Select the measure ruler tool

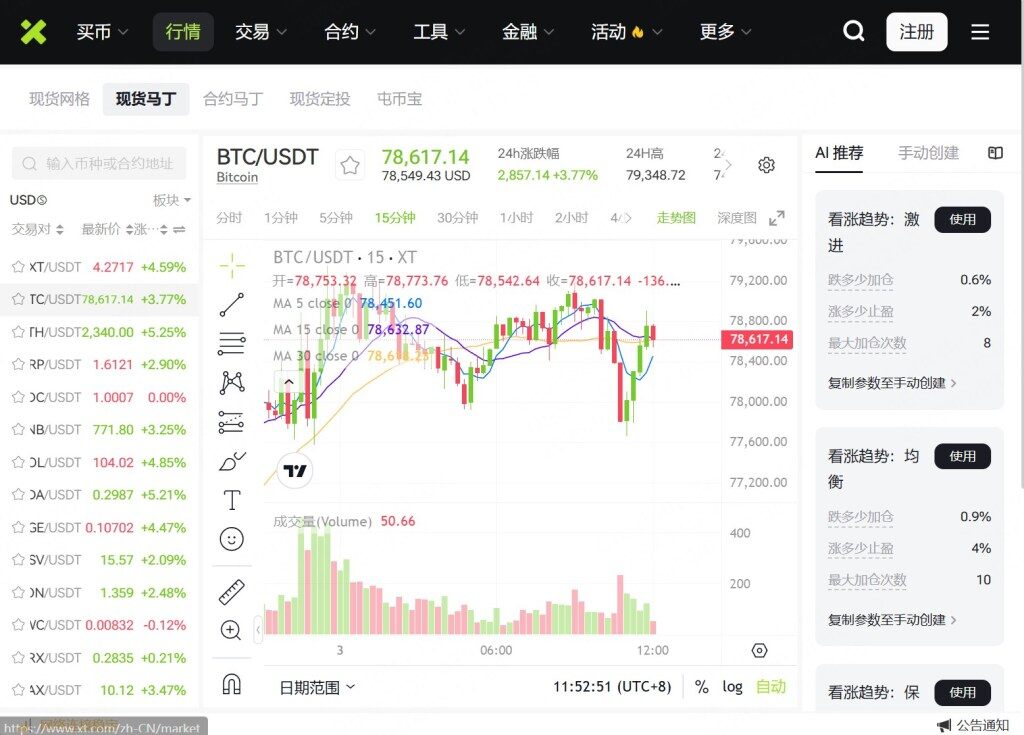coord(232,592)
